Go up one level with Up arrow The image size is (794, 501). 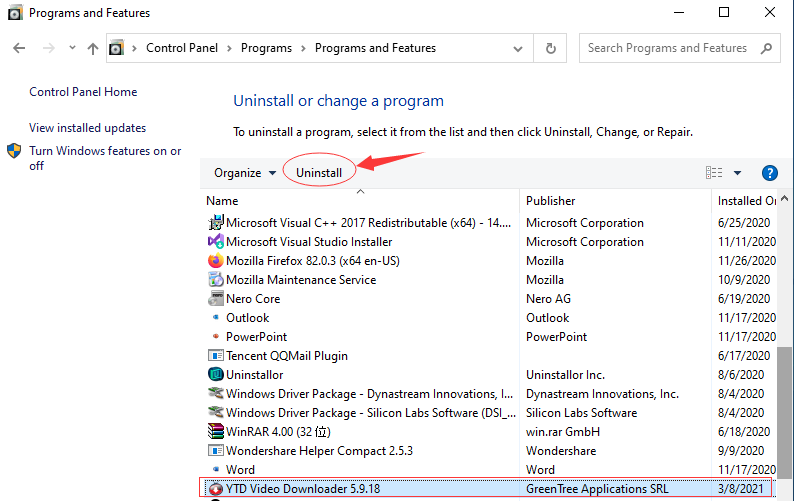[93, 48]
